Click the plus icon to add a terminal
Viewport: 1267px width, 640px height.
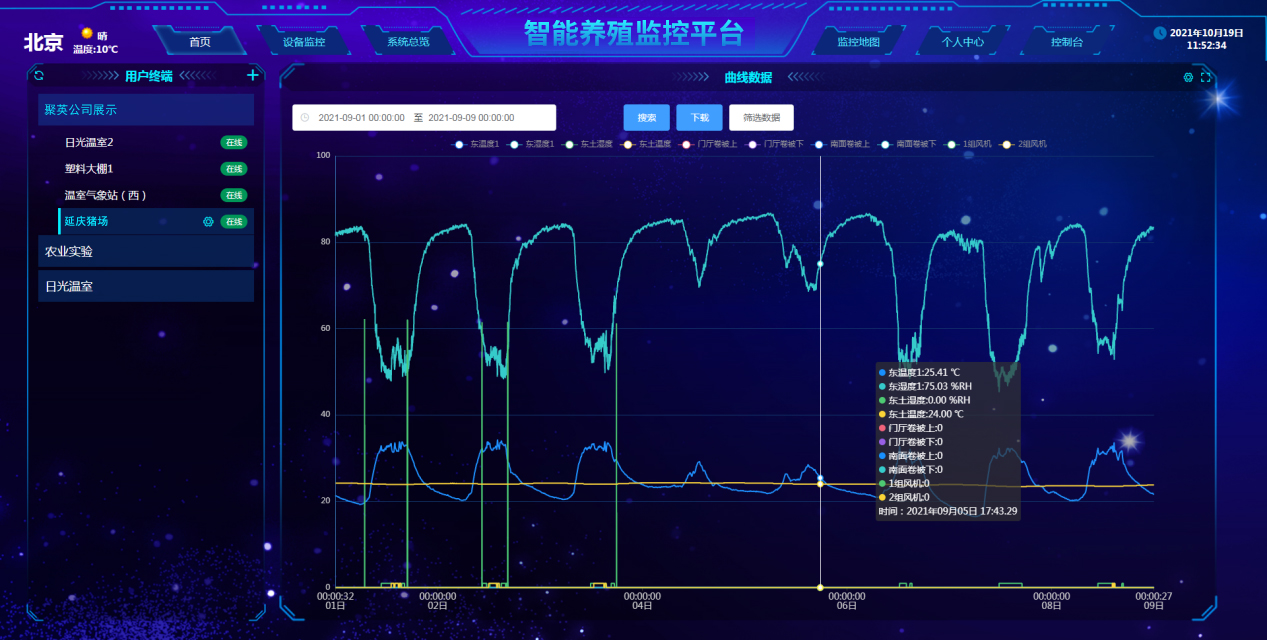[252, 74]
